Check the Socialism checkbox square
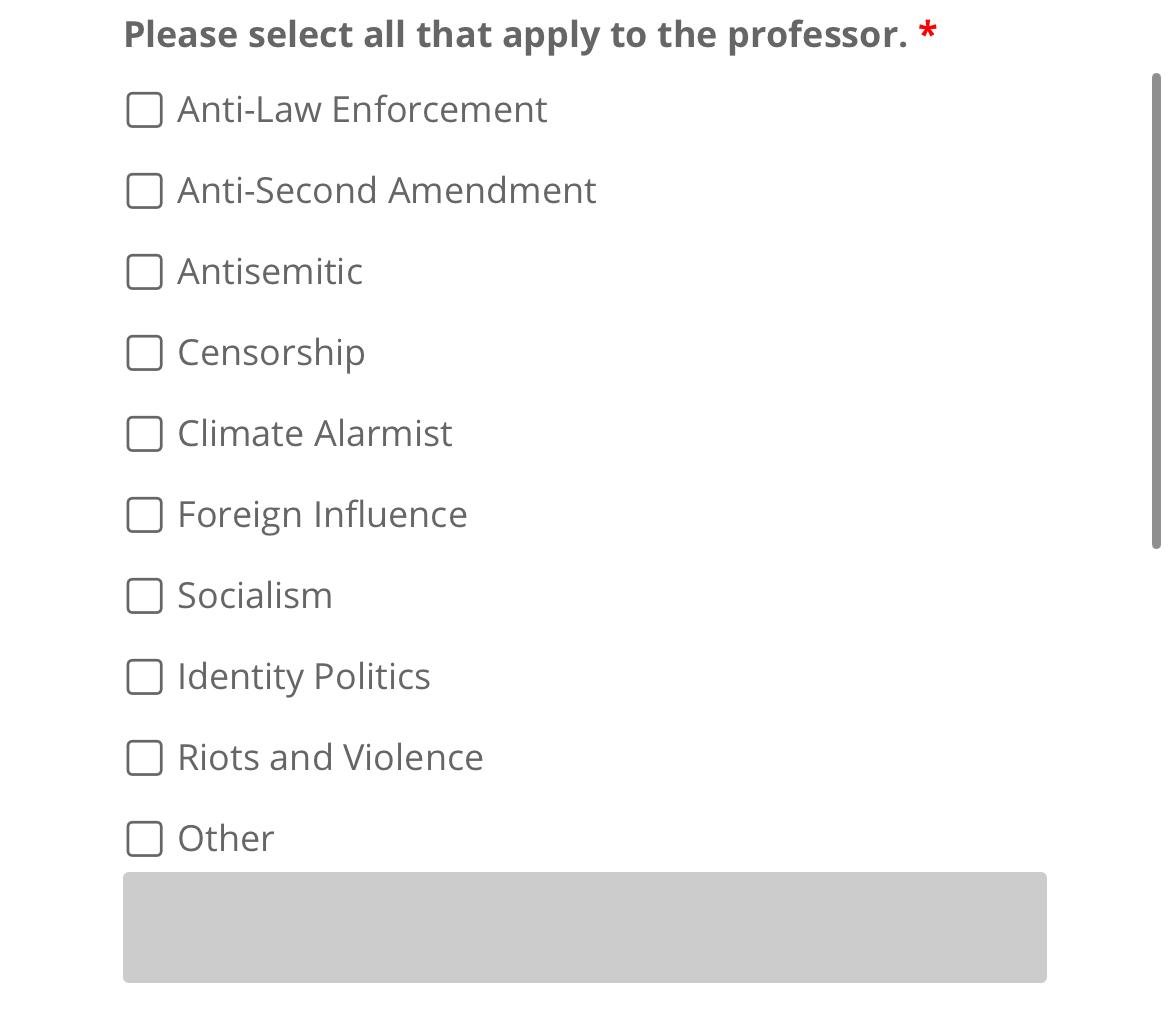This screenshot has width=1170, height=1015. click(x=144, y=595)
